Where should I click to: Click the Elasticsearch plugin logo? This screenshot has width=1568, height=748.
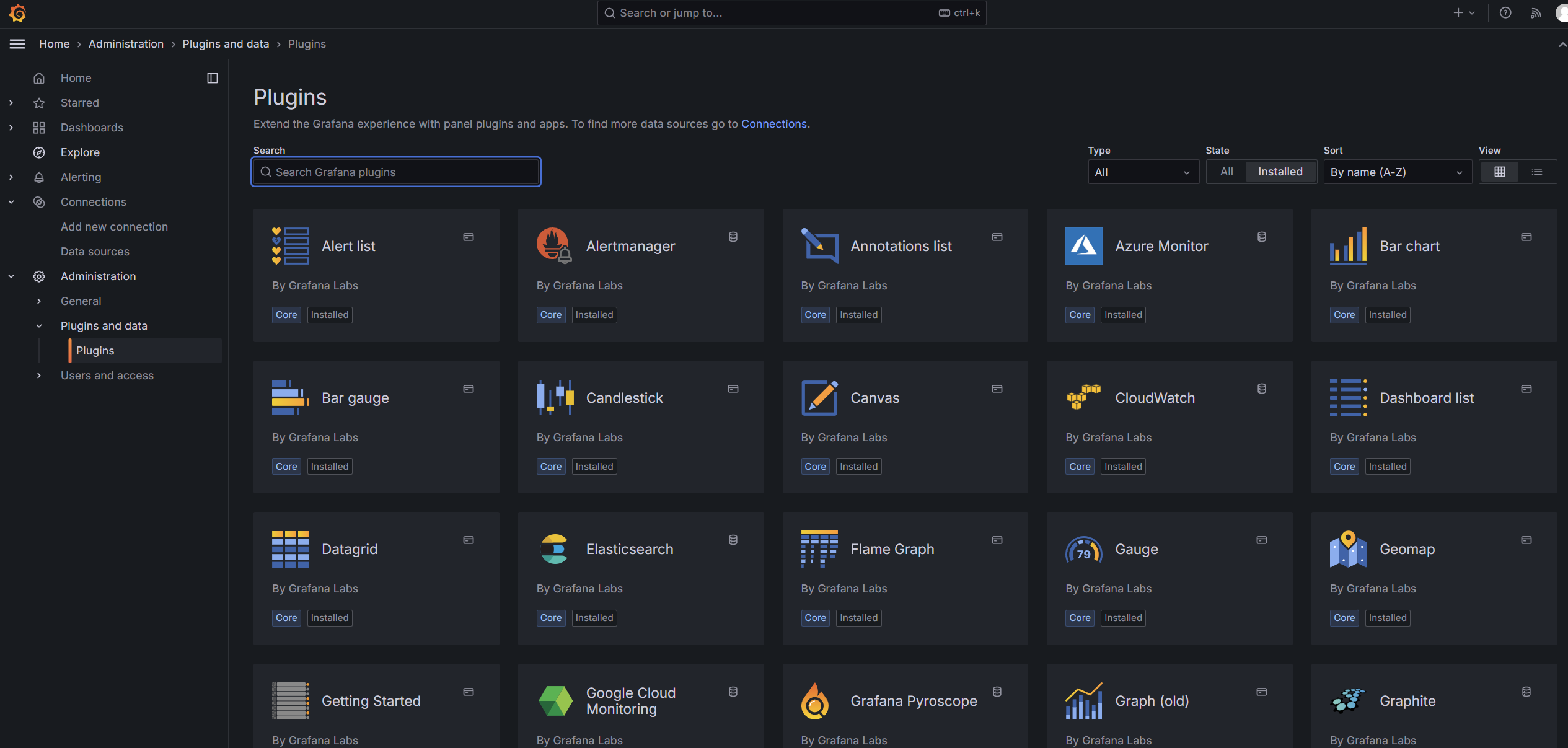click(553, 549)
